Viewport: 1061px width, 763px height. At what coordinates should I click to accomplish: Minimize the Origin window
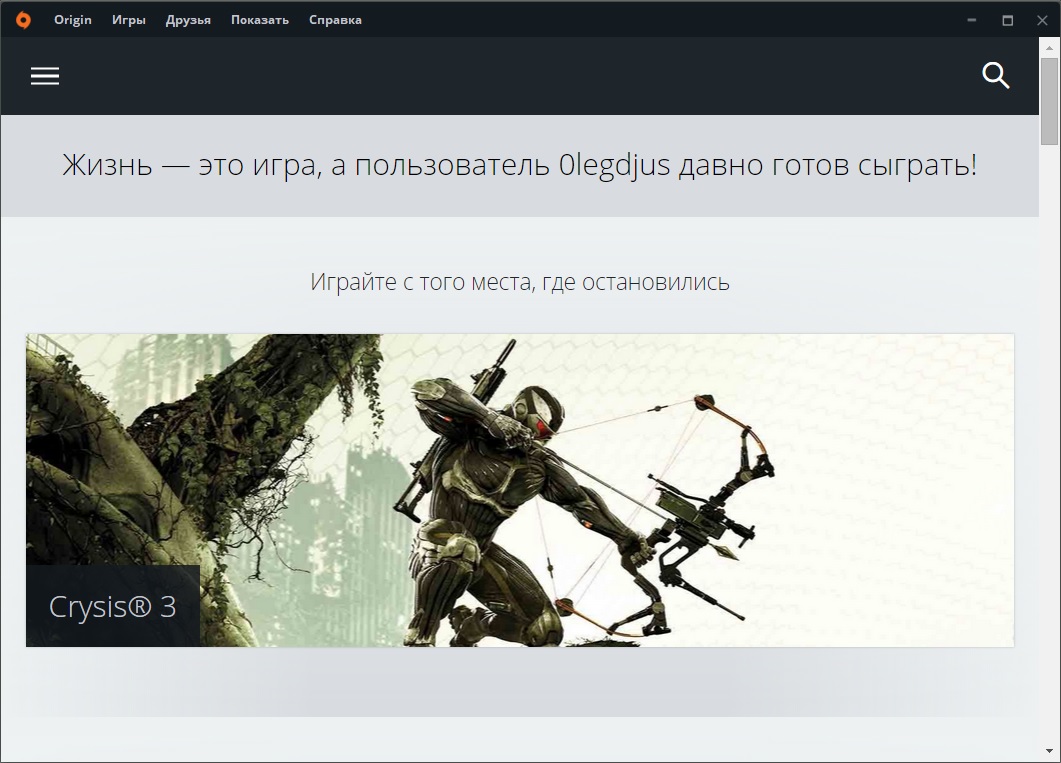tap(972, 20)
